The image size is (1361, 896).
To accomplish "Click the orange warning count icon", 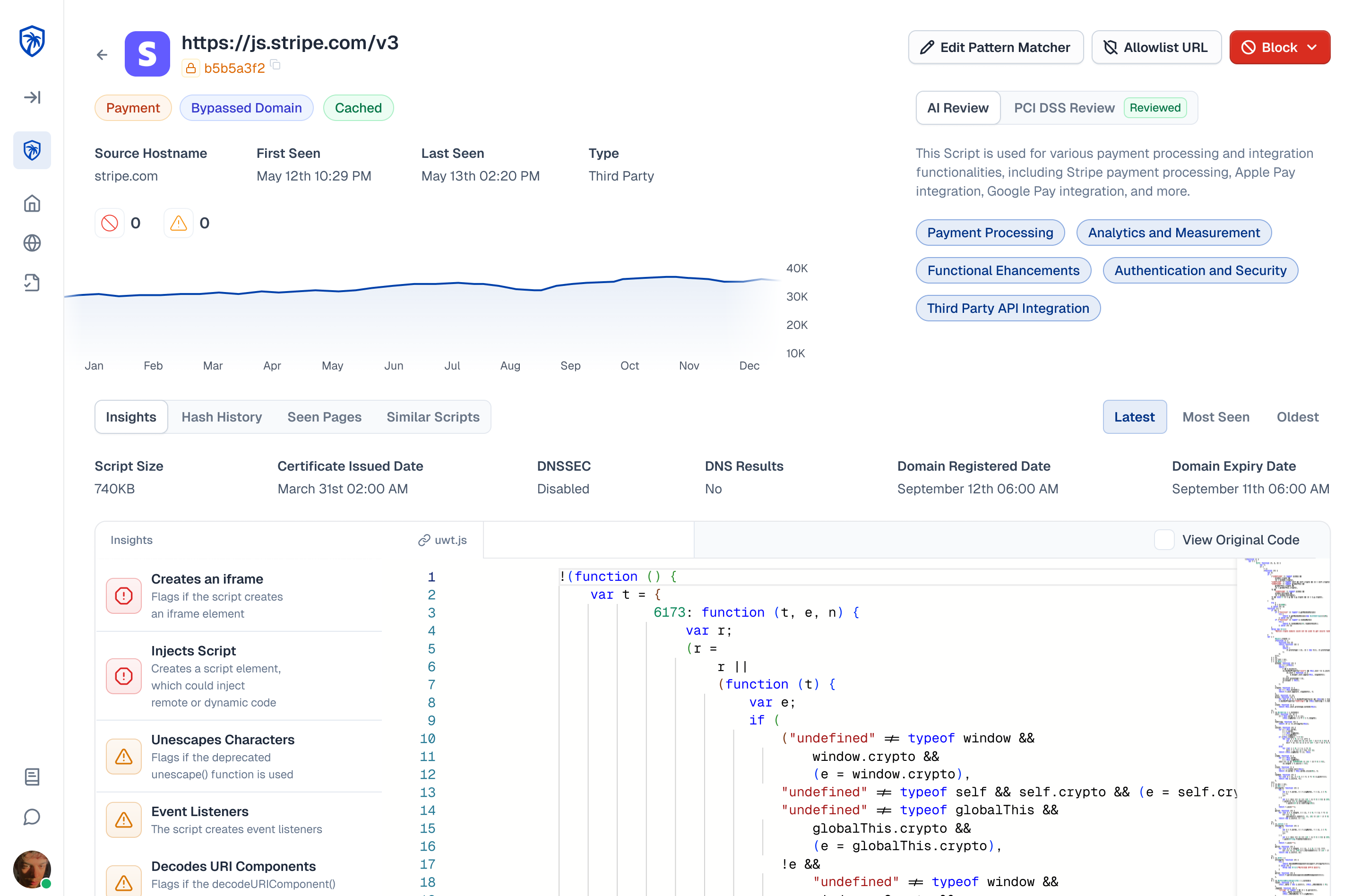I will pyautogui.click(x=179, y=223).
